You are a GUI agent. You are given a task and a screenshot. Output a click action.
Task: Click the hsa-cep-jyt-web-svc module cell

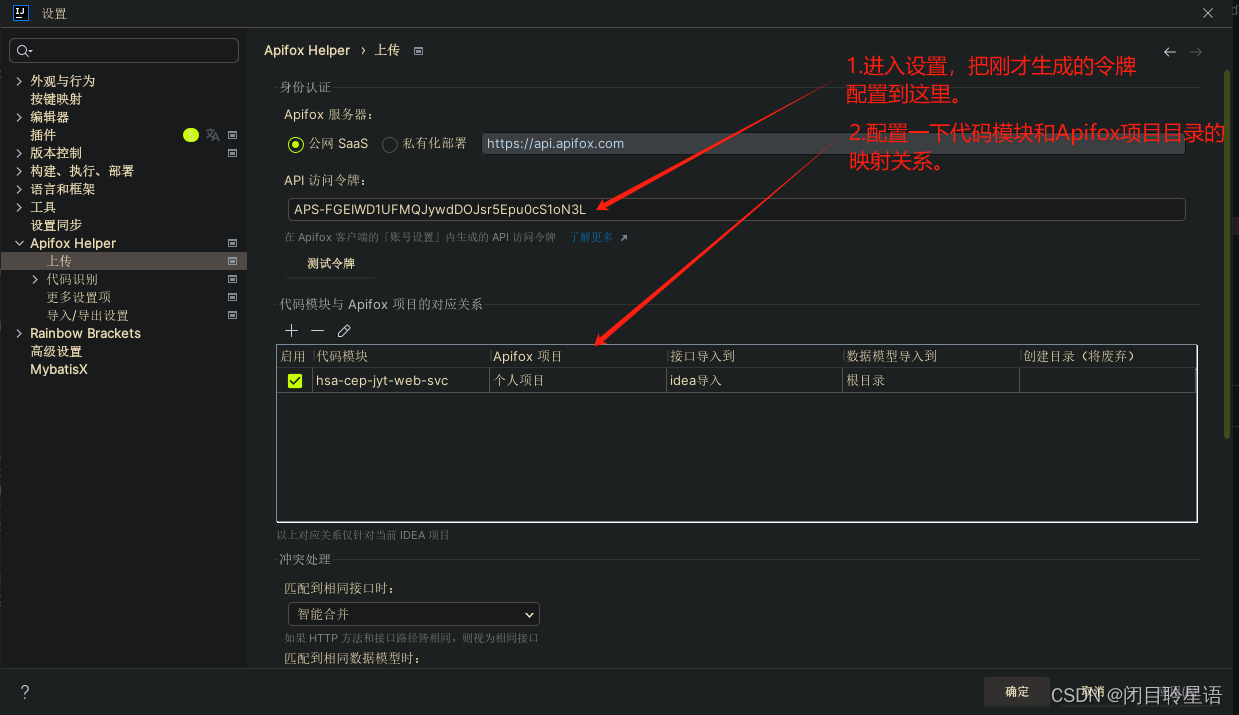pyautogui.click(x=401, y=381)
